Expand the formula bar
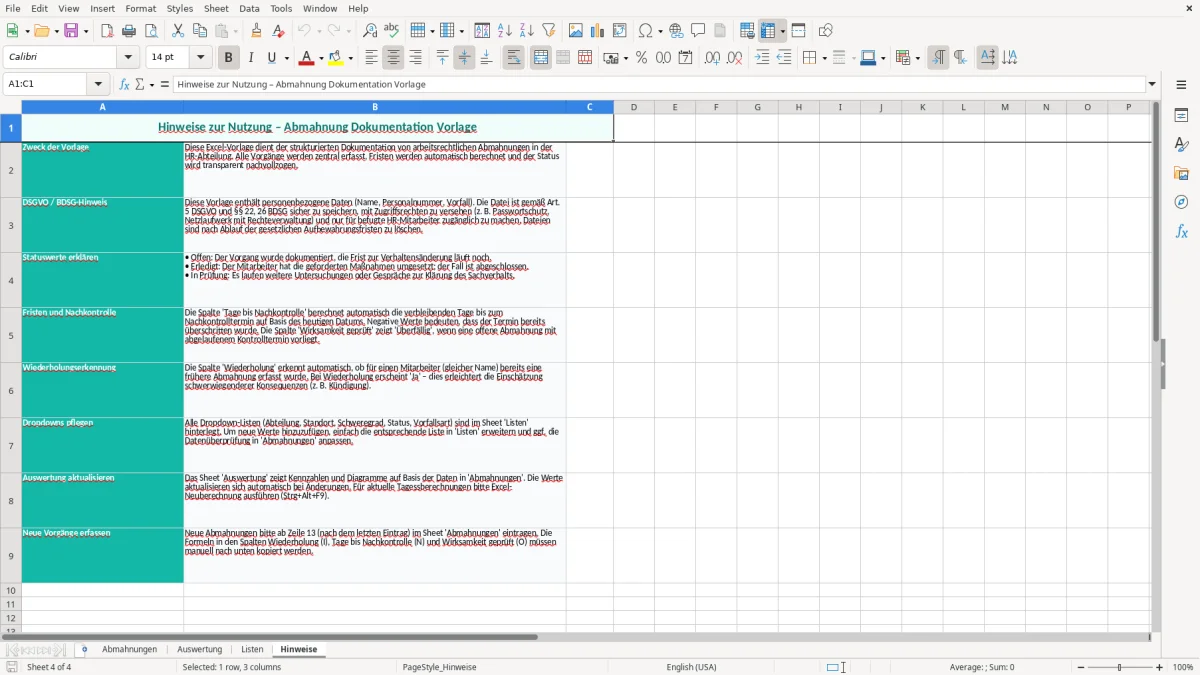The height and width of the screenshot is (675, 1200). pos(1152,84)
